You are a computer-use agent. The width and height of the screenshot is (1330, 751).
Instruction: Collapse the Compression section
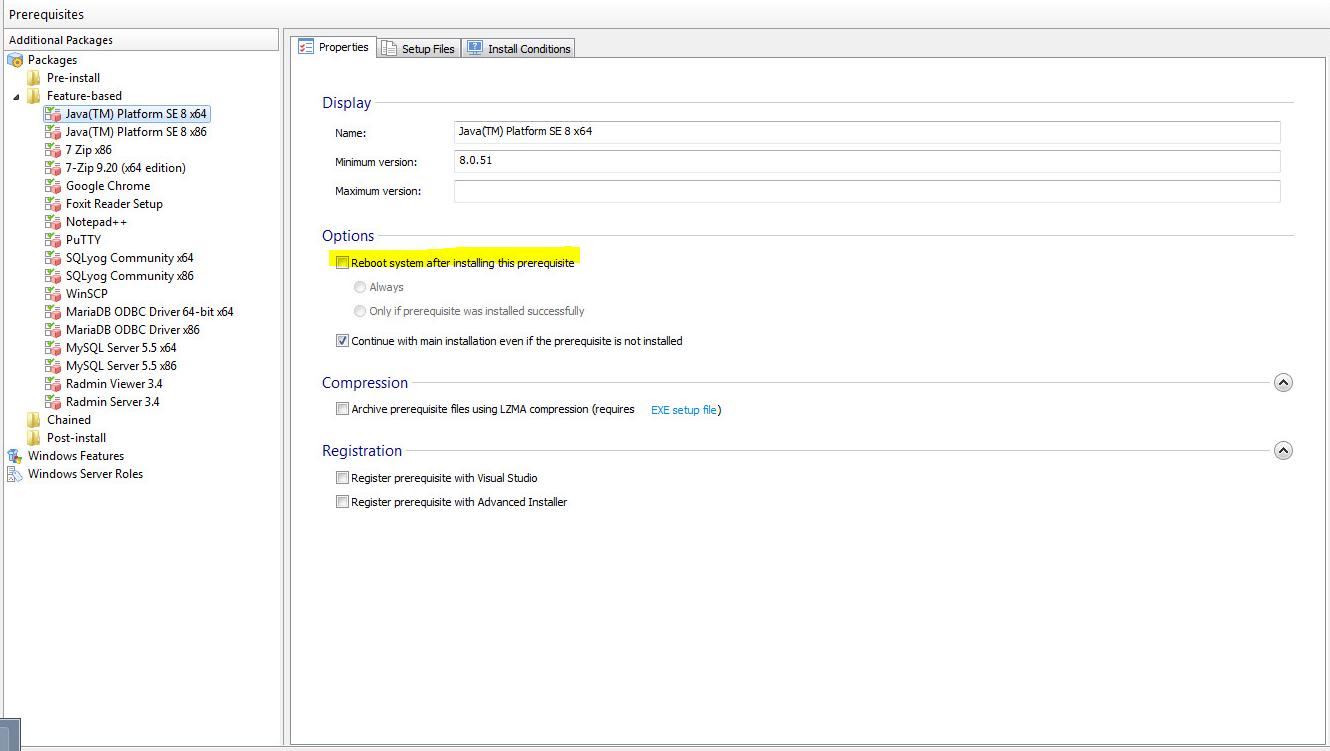1284,383
